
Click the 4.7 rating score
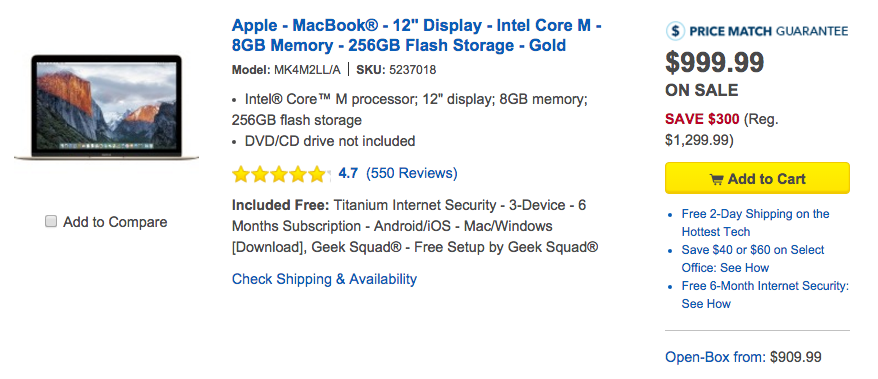tap(348, 174)
